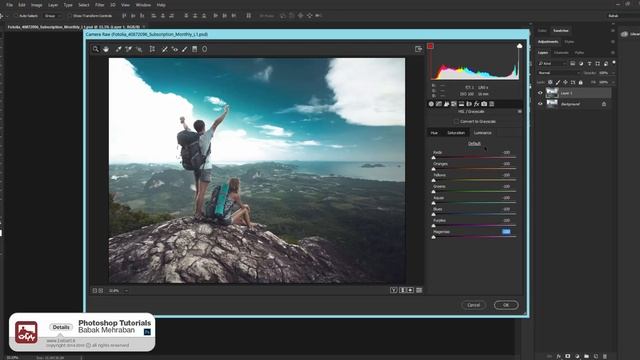Viewport: 640px width, 360px height.
Task: Toggle full screen mode icon in Camera Raw
Action: click(x=418, y=49)
